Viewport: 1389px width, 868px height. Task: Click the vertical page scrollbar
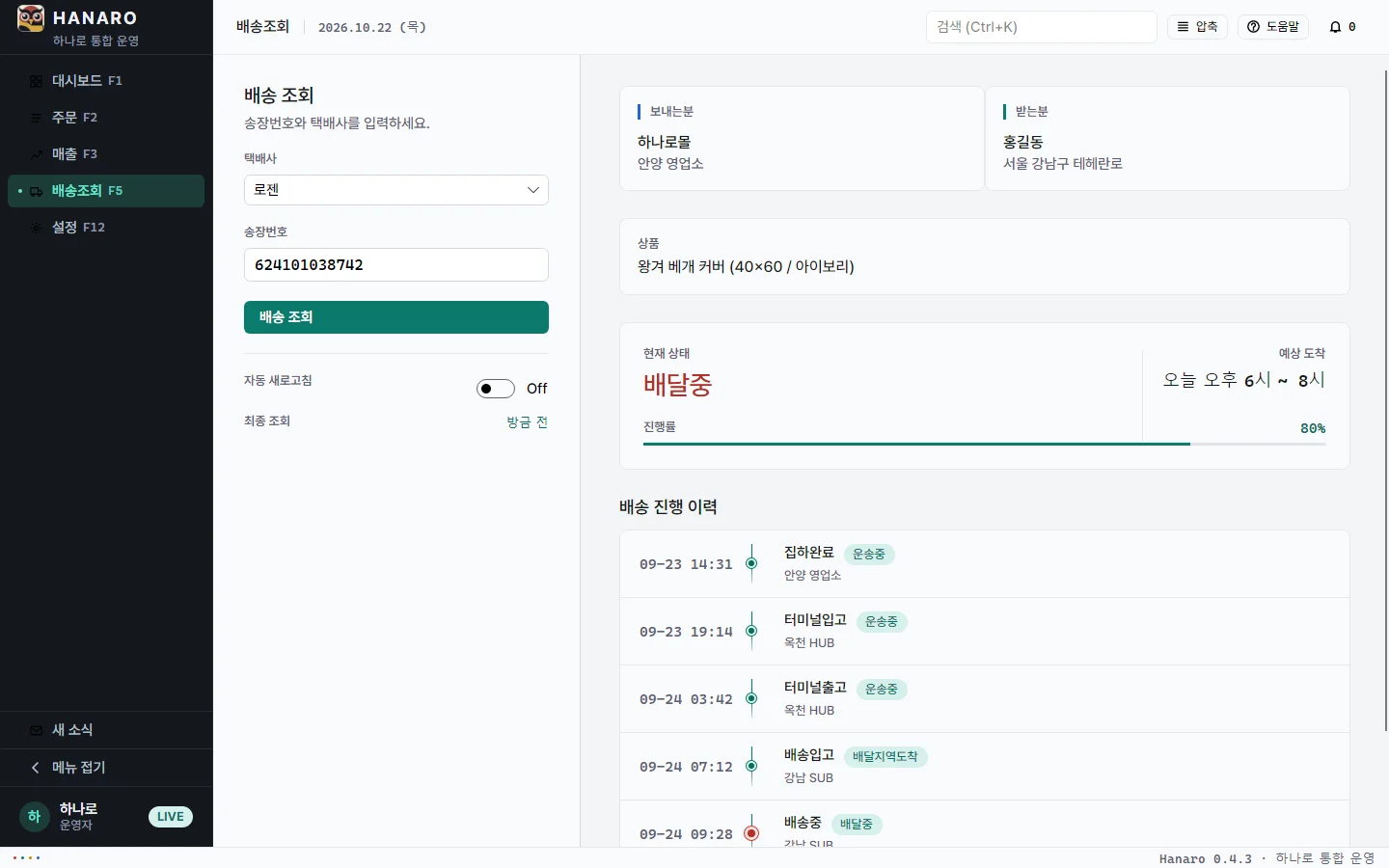(1386, 400)
